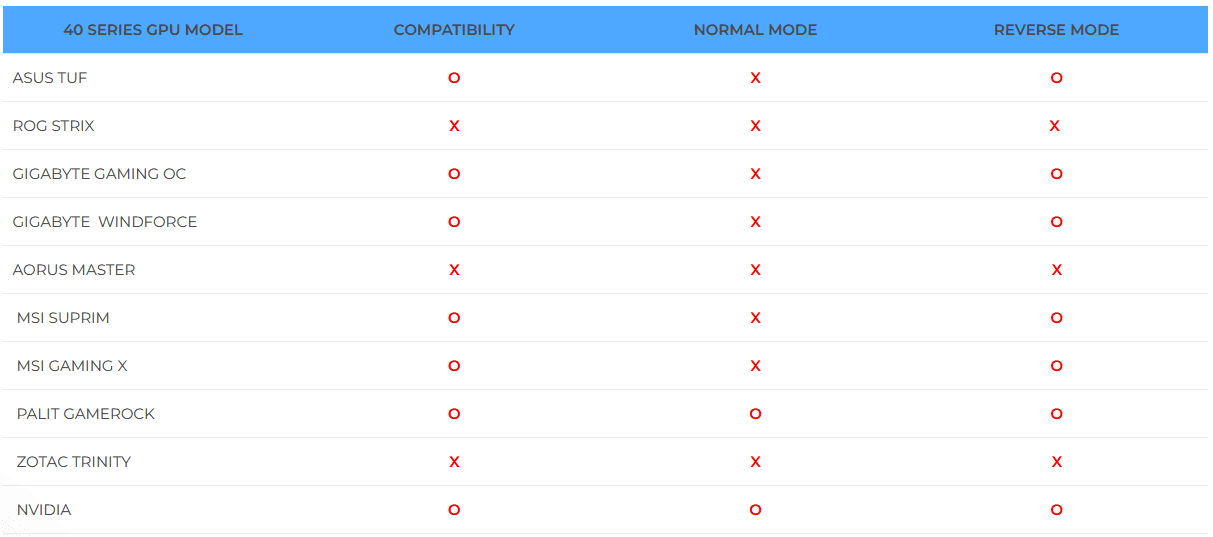Click the AORUS MASTER reverse mode X mark
Screen dimensions: 1213x537
coord(1056,270)
